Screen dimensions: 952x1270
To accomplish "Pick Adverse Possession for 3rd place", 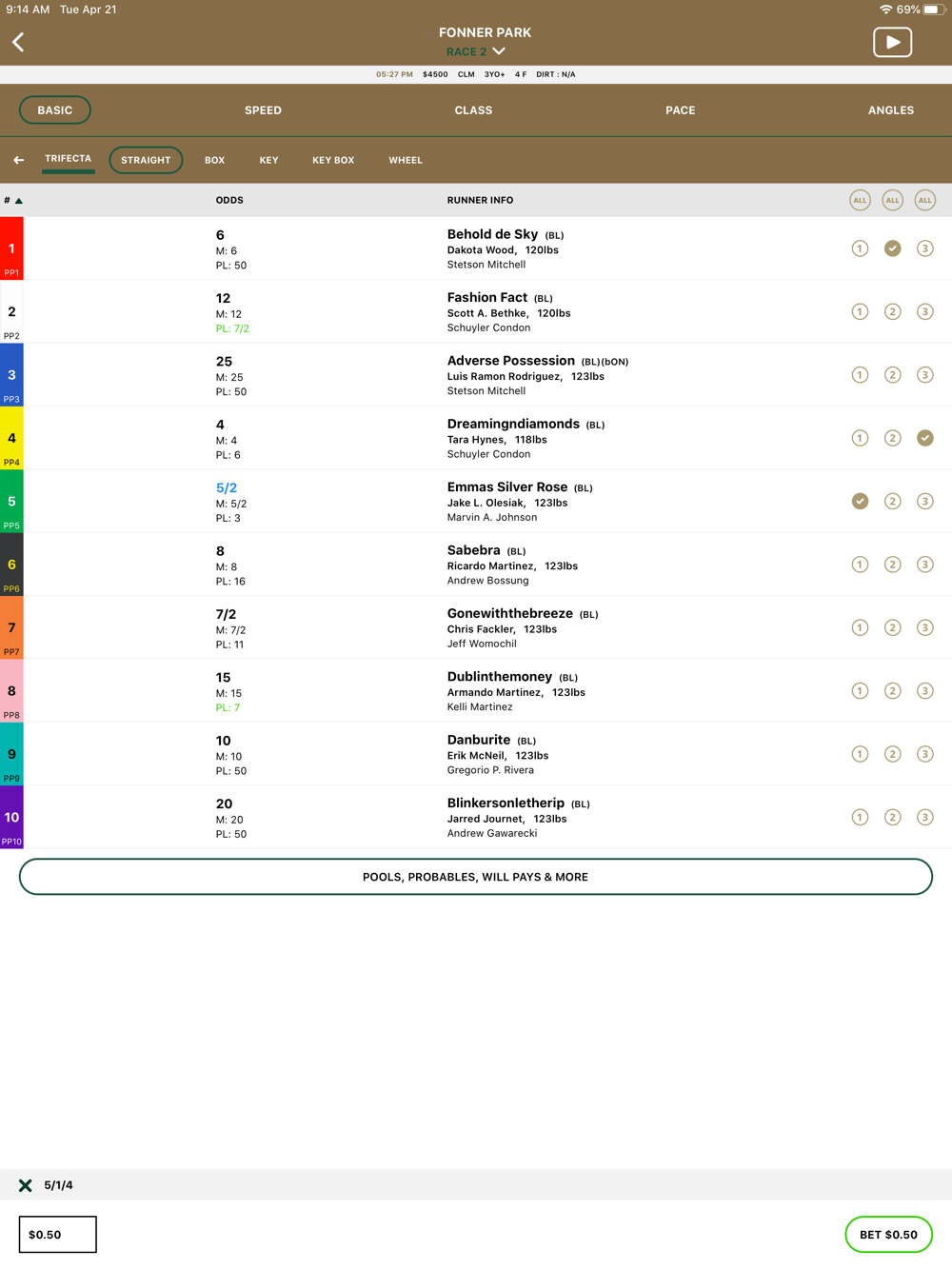I will 924,375.
